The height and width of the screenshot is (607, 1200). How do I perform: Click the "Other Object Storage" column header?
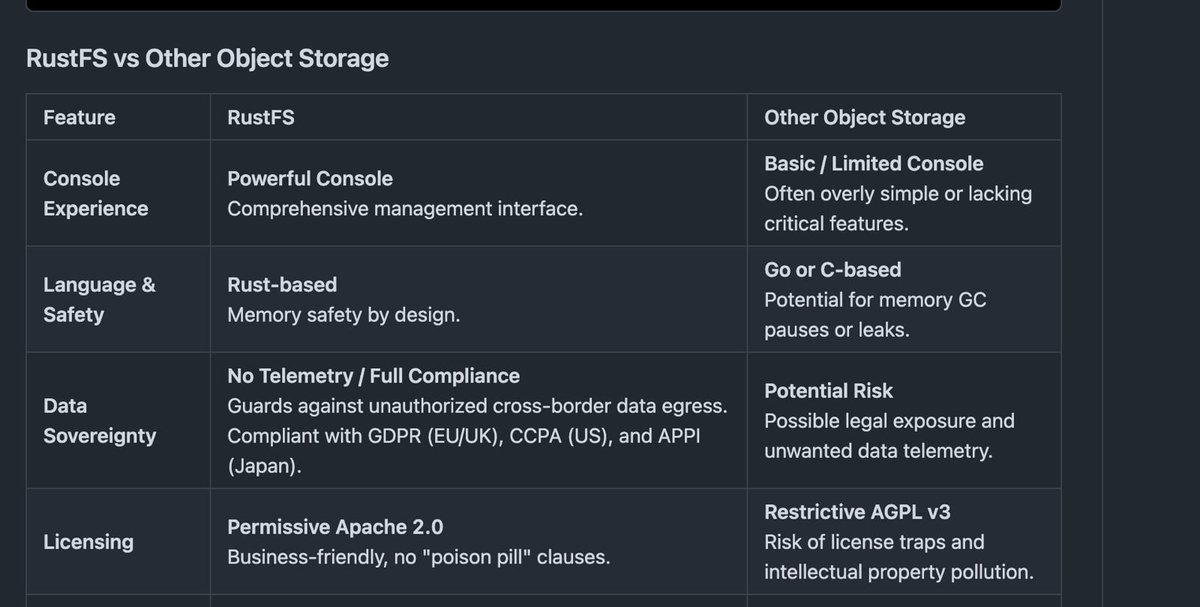click(864, 117)
